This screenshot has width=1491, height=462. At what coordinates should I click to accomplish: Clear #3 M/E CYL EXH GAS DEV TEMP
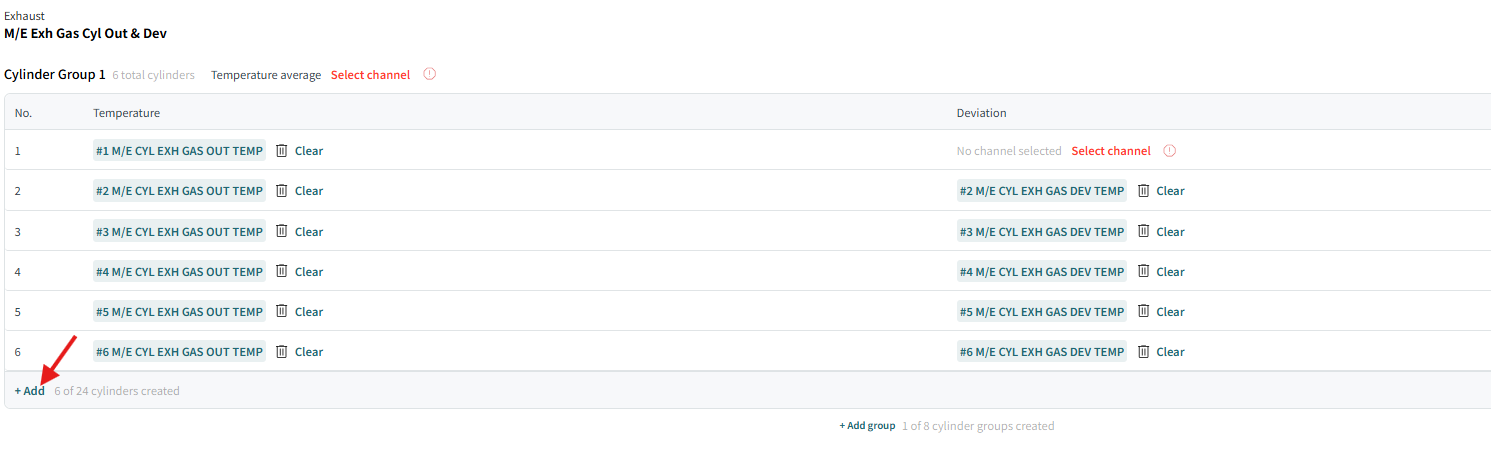pos(1170,231)
